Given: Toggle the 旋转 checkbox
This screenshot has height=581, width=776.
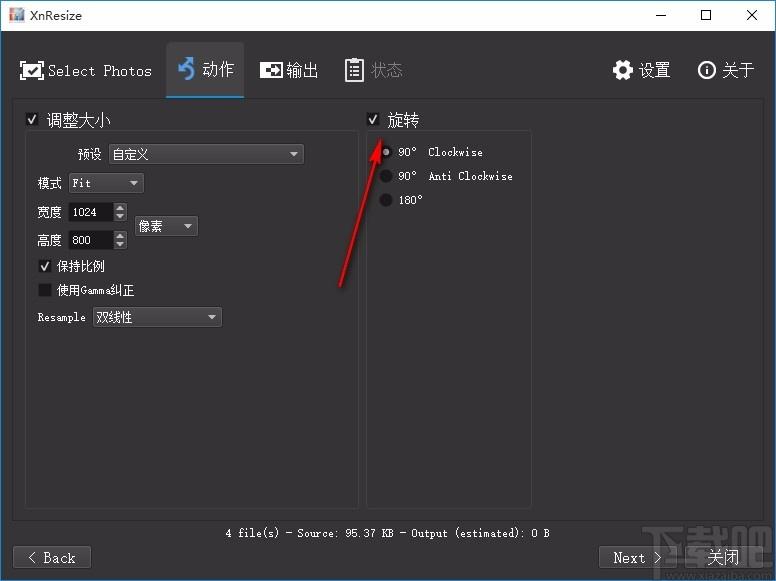Looking at the screenshot, I should pos(373,119).
